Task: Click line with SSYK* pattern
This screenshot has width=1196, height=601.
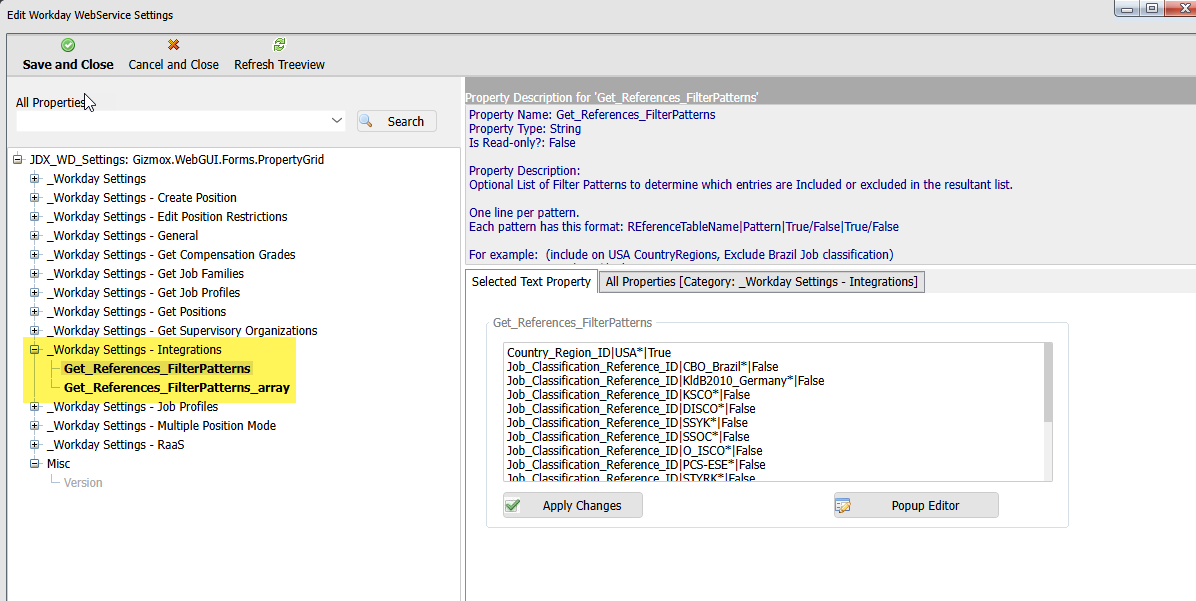Action: coord(628,423)
